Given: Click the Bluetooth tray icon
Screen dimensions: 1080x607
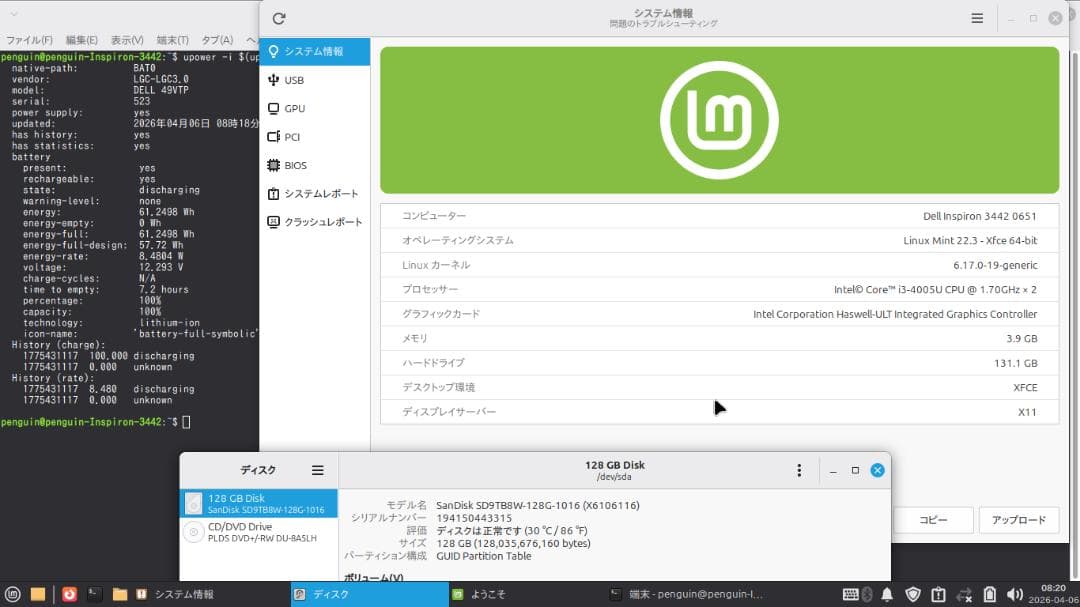Looking at the screenshot, I should [867, 595].
